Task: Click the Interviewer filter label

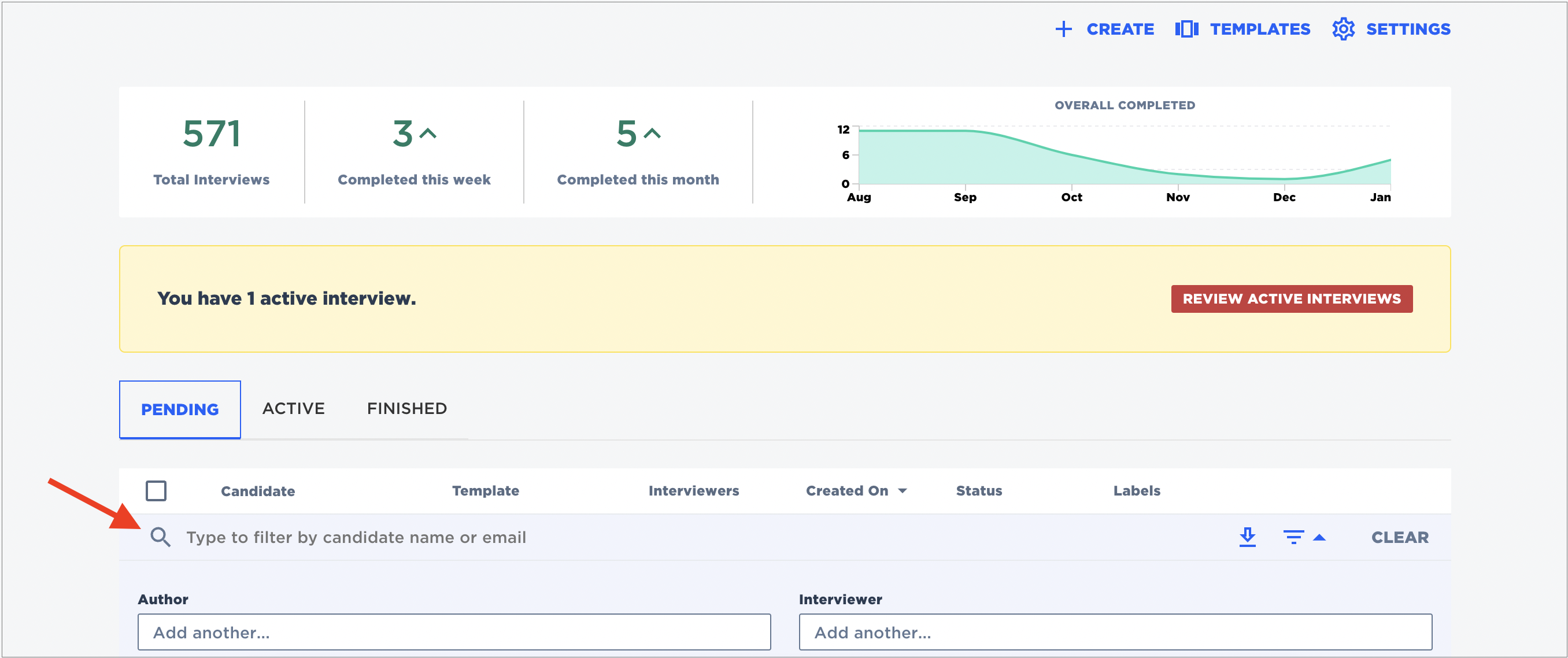Action: pos(841,600)
